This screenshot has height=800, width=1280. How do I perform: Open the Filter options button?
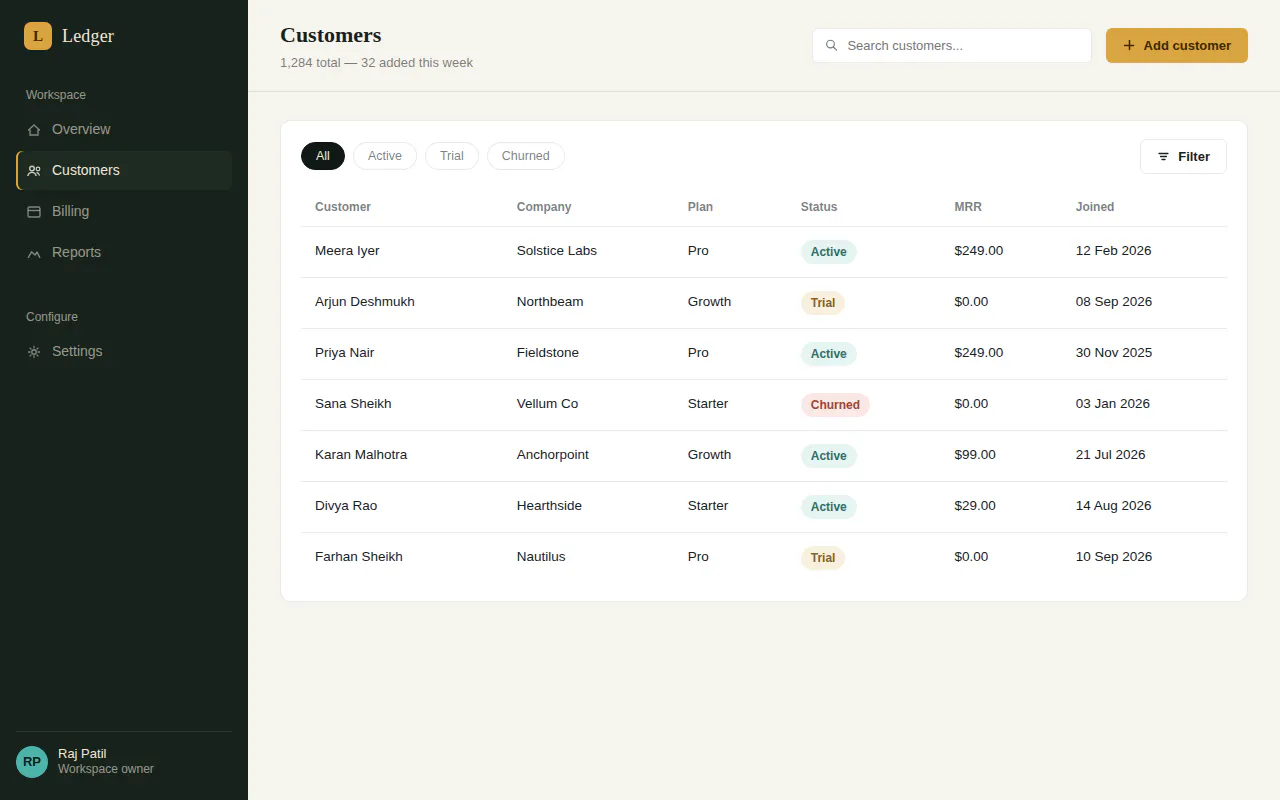click(1183, 156)
